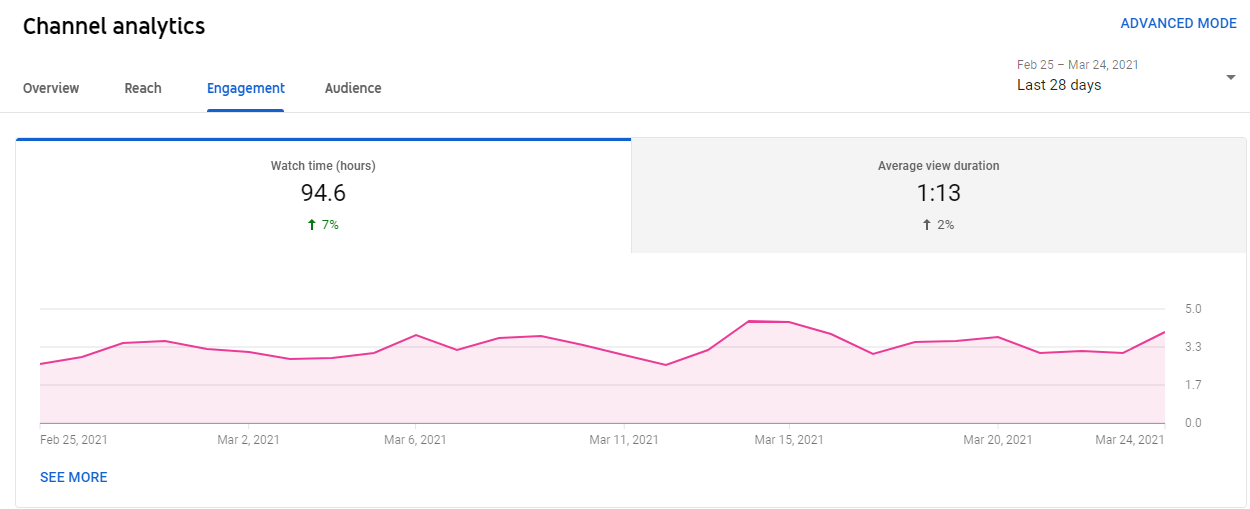The image size is (1250, 509).
Task: Select the Last 28 days range
Action: click(1059, 85)
